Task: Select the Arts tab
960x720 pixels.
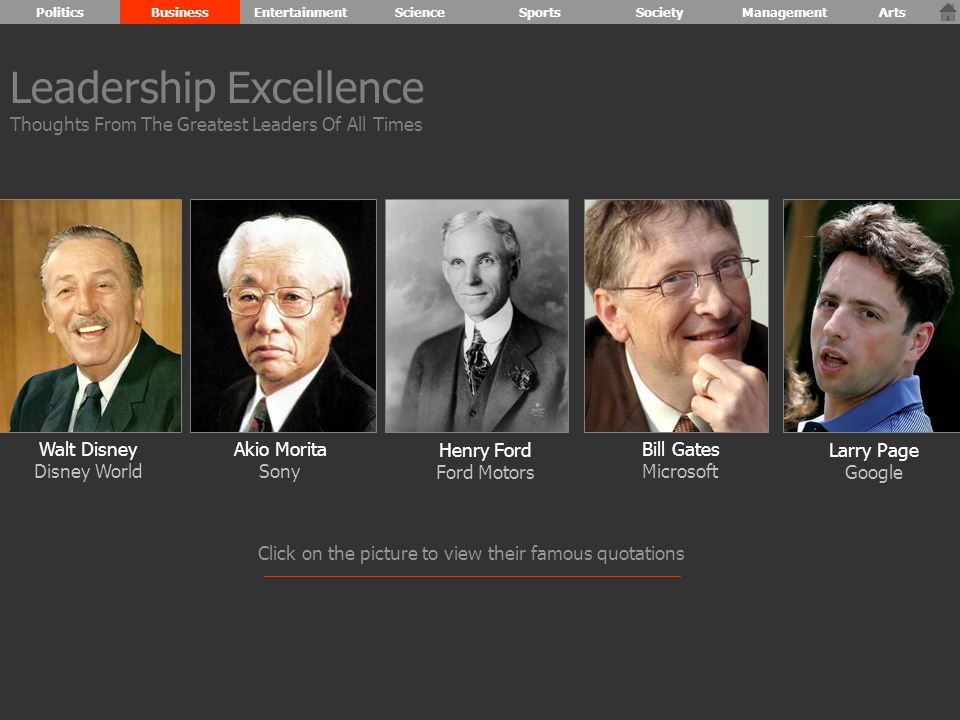Action: tap(892, 12)
